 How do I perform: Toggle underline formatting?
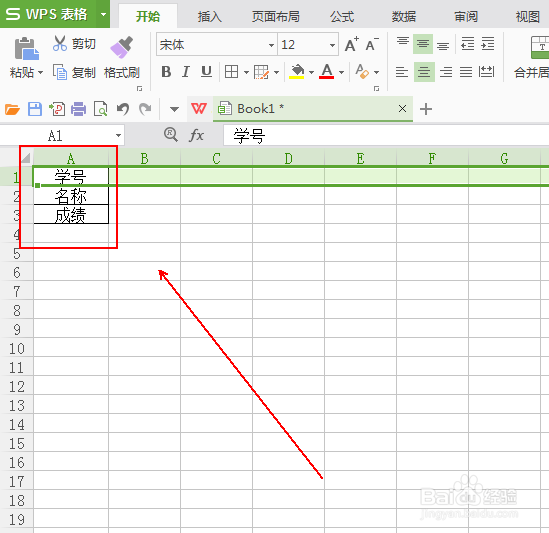206,72
